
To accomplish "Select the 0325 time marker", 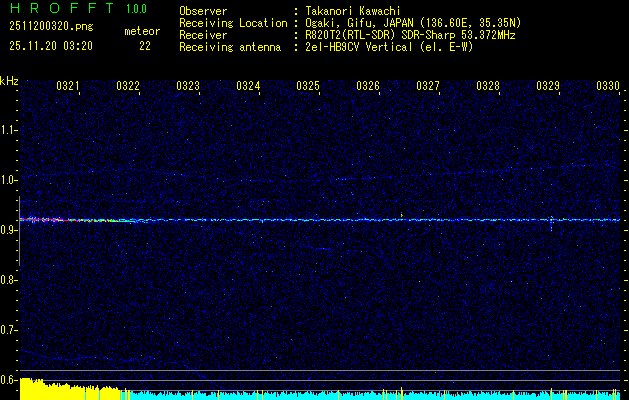I will [308, 86].
